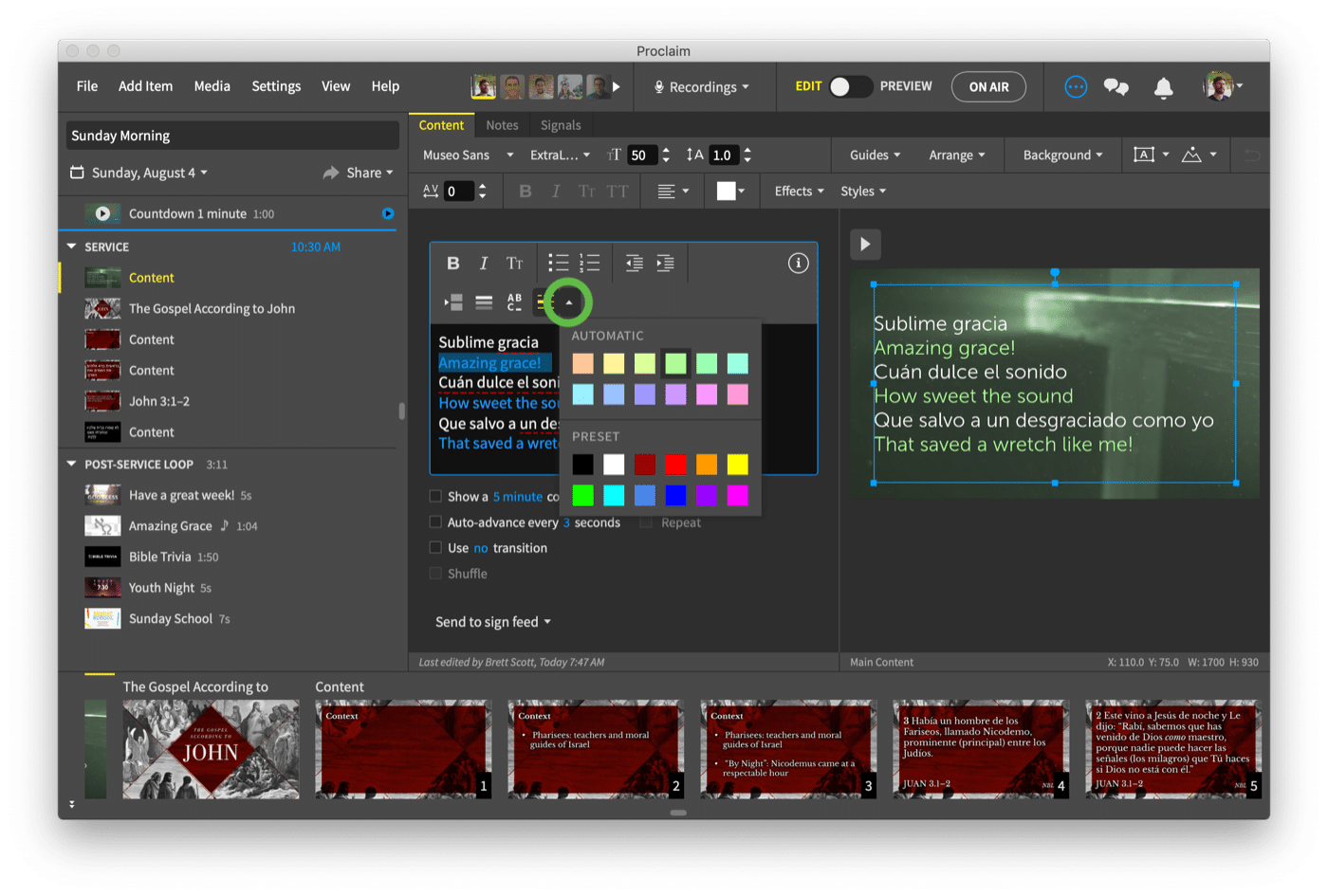
Task: Insert a numbered list
Action: (x=590, y=263)
